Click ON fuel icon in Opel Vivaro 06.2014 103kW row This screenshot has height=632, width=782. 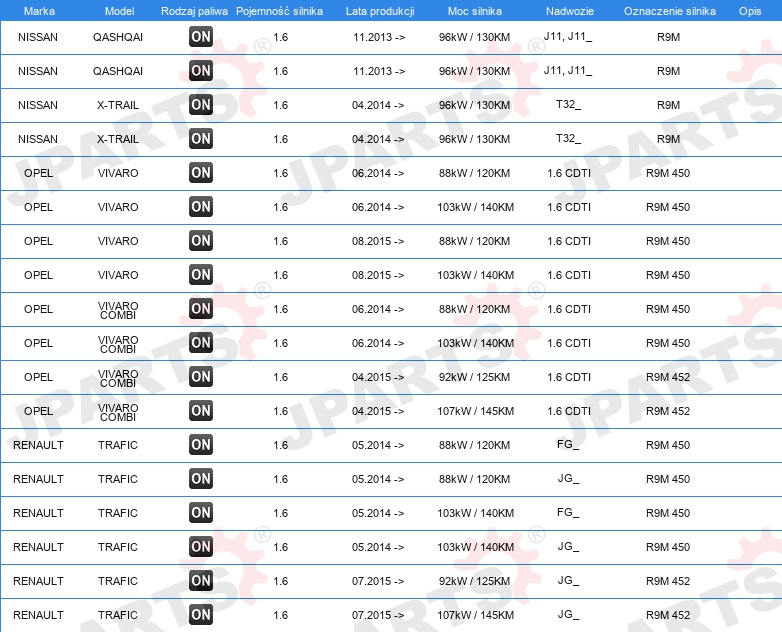[x=201, y=207]
